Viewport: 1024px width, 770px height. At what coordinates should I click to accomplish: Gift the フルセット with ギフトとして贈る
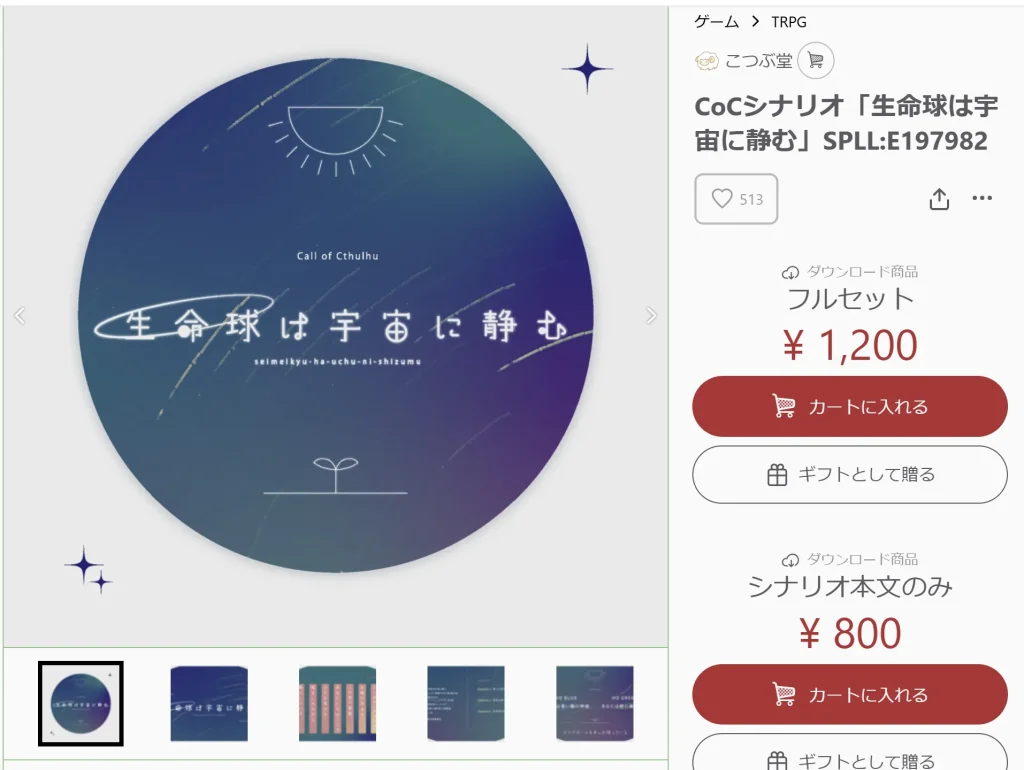pos(850,475)
